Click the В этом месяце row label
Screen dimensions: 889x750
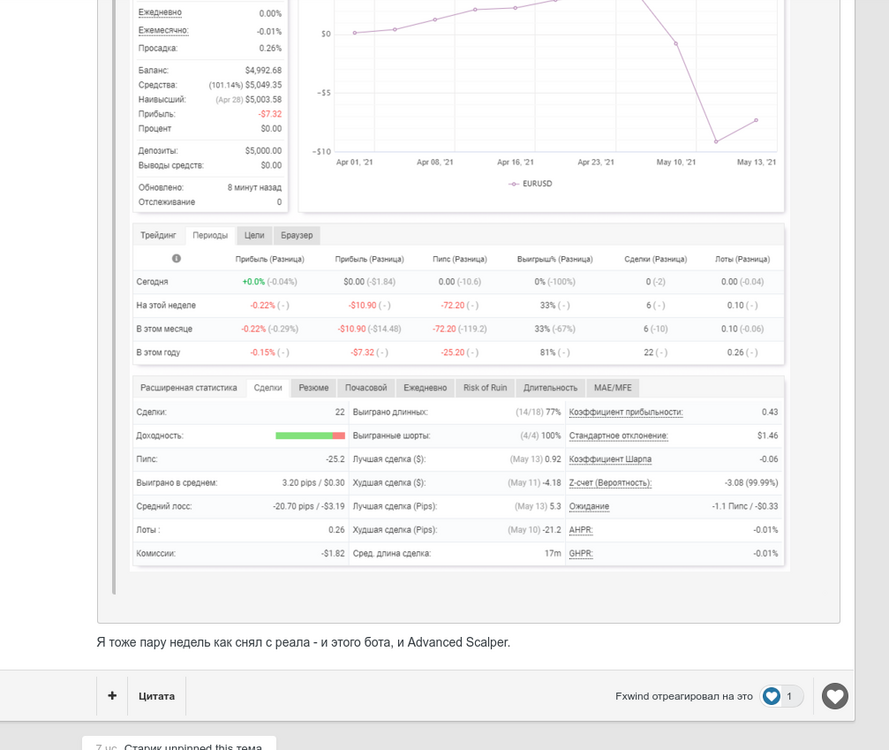164,329
